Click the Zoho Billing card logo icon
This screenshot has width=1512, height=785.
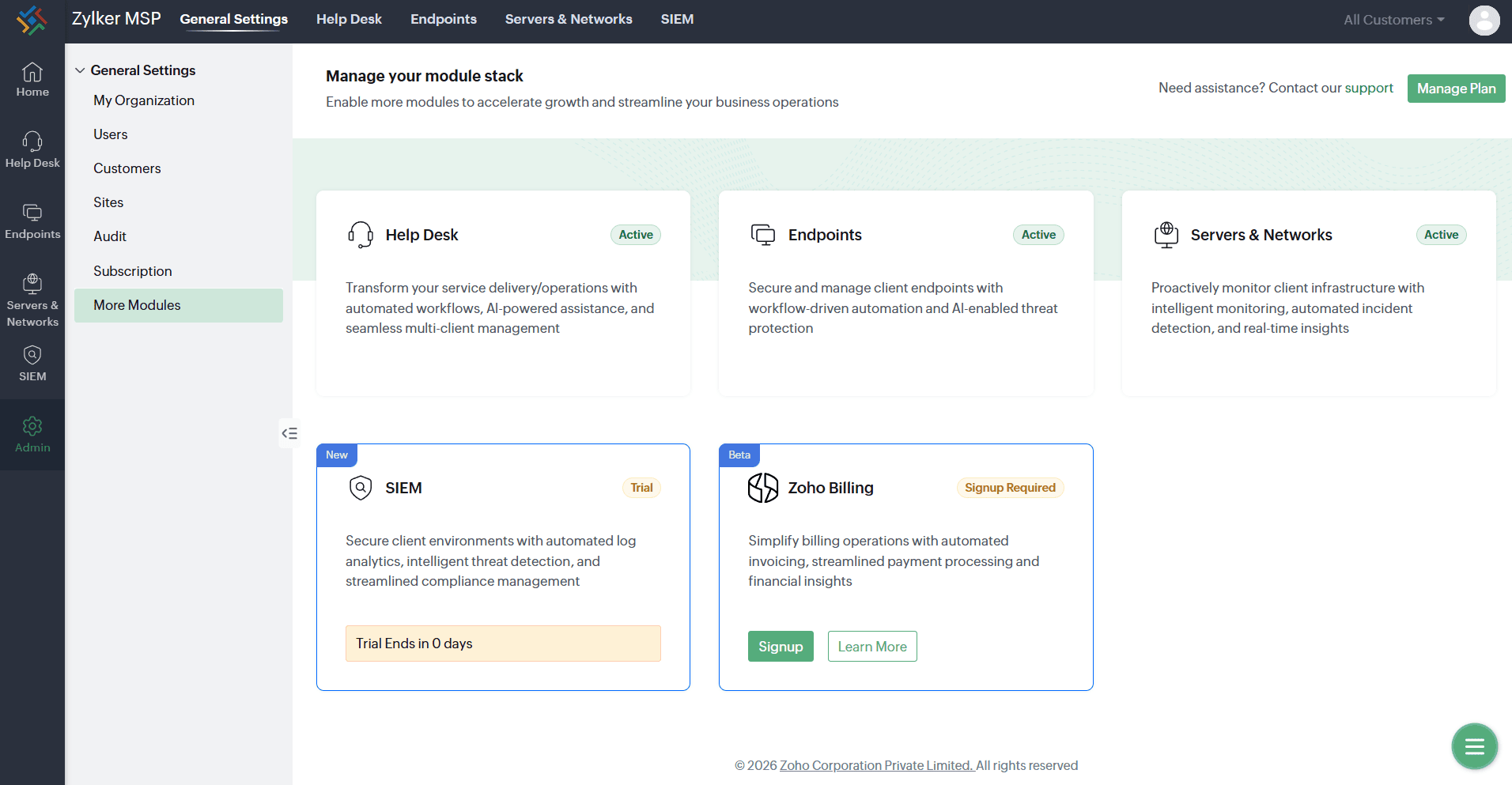tap(763, 488)
